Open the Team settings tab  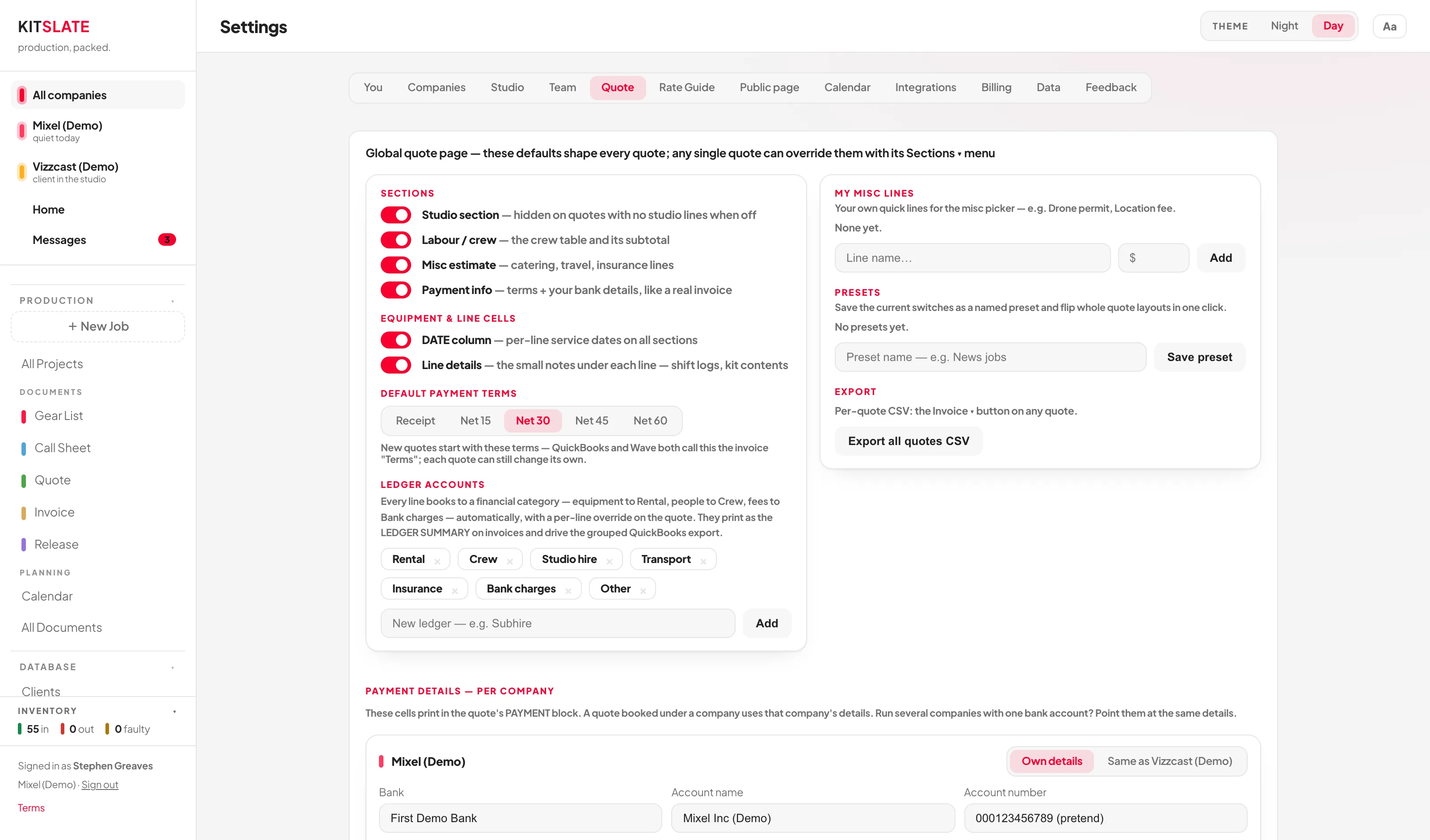pos(562,88)
